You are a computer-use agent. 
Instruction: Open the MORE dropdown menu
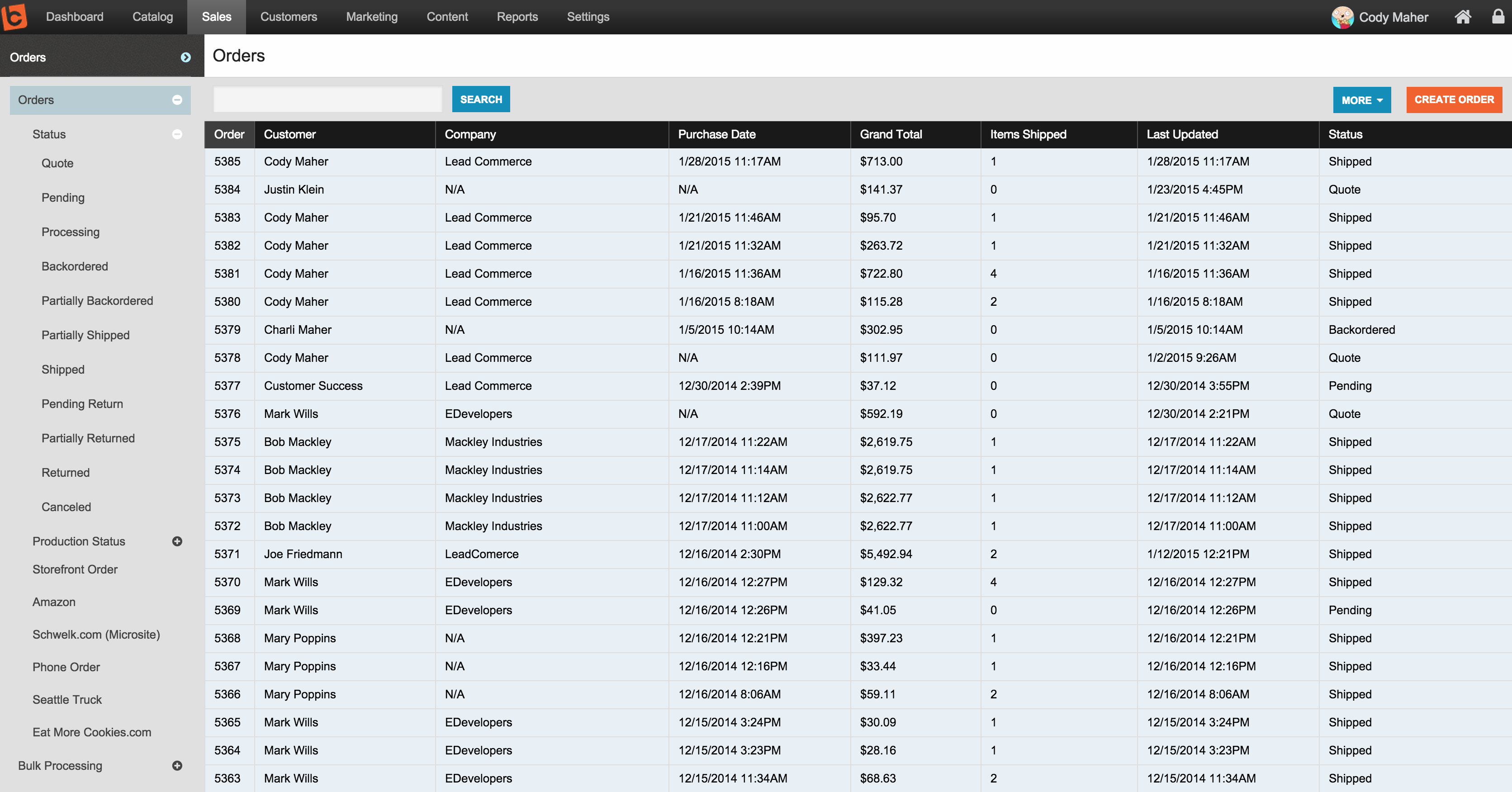(x=1362, y=100)
